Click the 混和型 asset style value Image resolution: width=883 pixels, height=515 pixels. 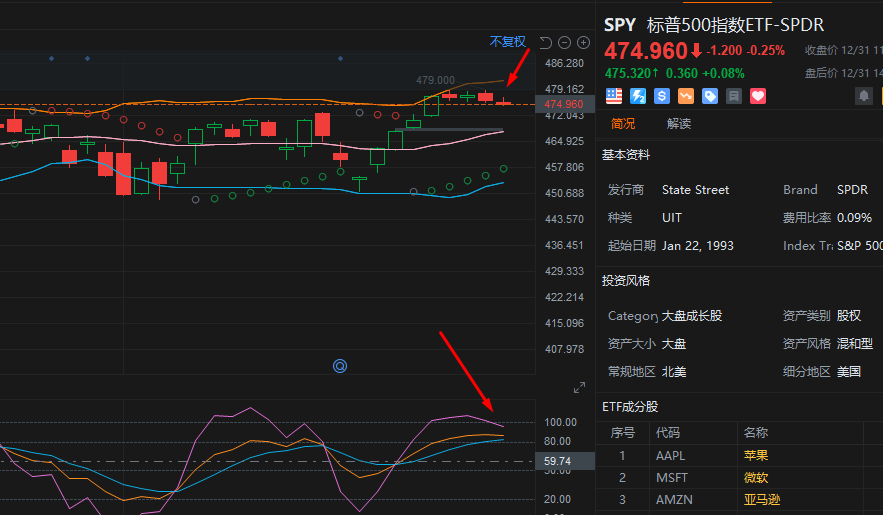pos(855,344)
